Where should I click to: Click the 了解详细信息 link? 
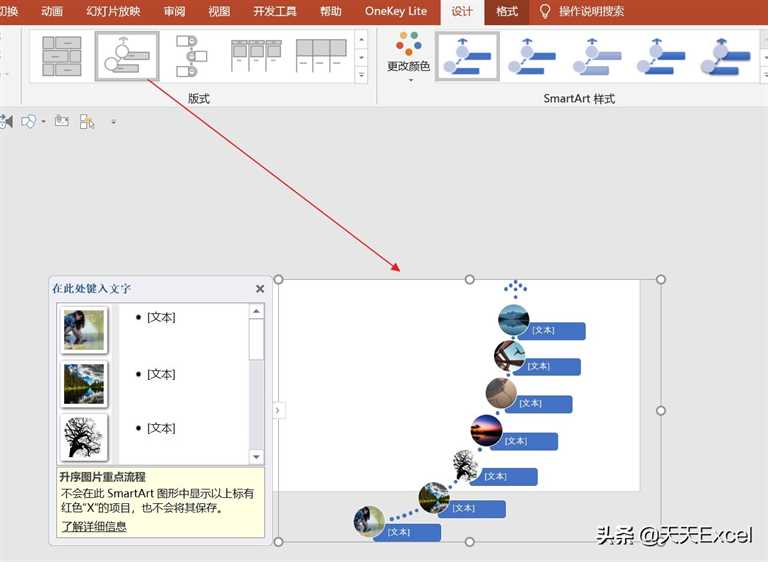[93, 526]
